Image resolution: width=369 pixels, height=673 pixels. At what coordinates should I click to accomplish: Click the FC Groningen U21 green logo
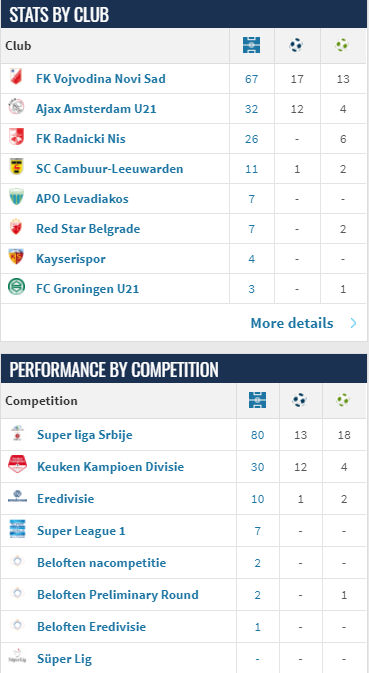[x=16, y=287]
